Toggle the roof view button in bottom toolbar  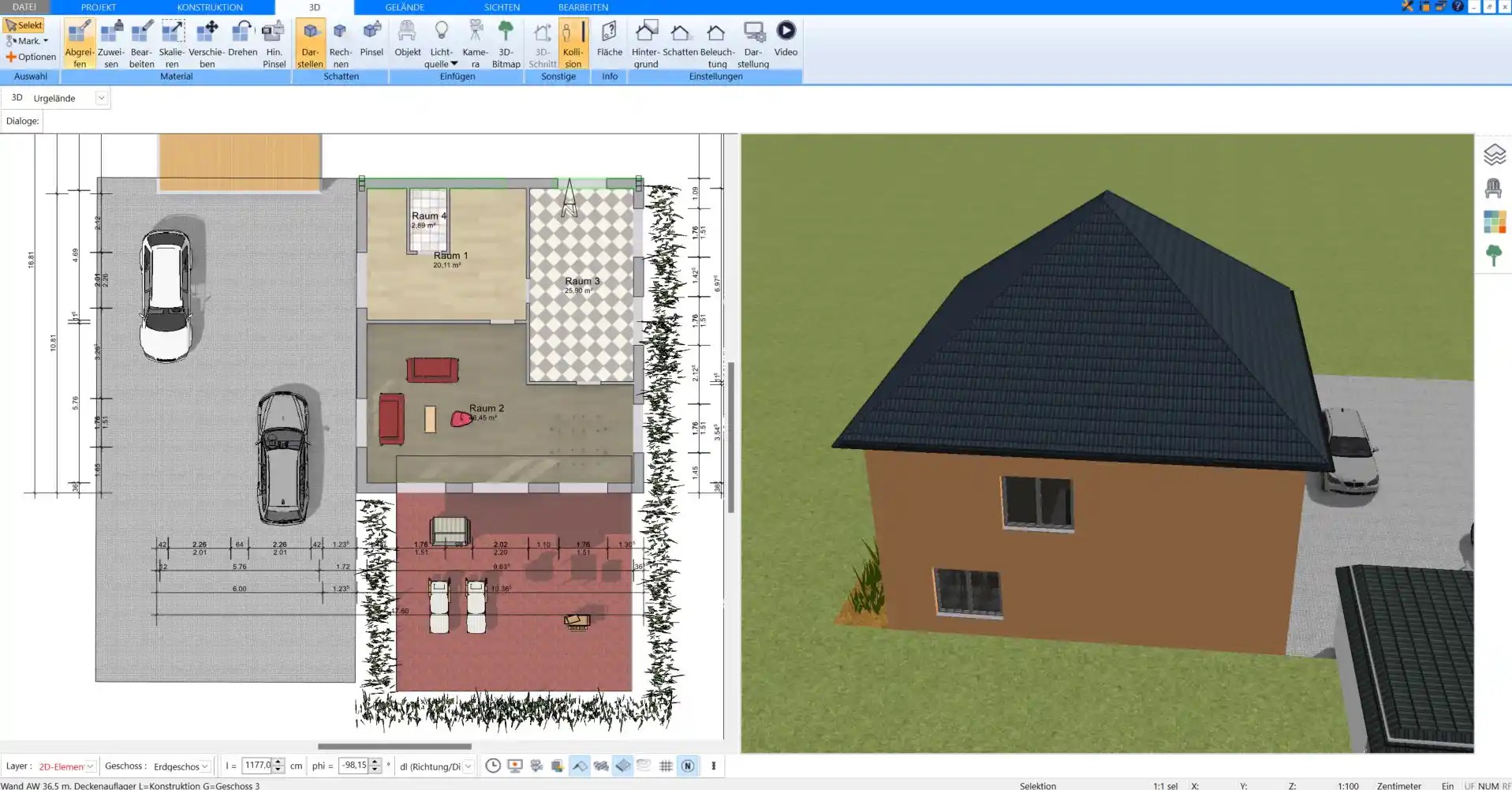(580, 766)
